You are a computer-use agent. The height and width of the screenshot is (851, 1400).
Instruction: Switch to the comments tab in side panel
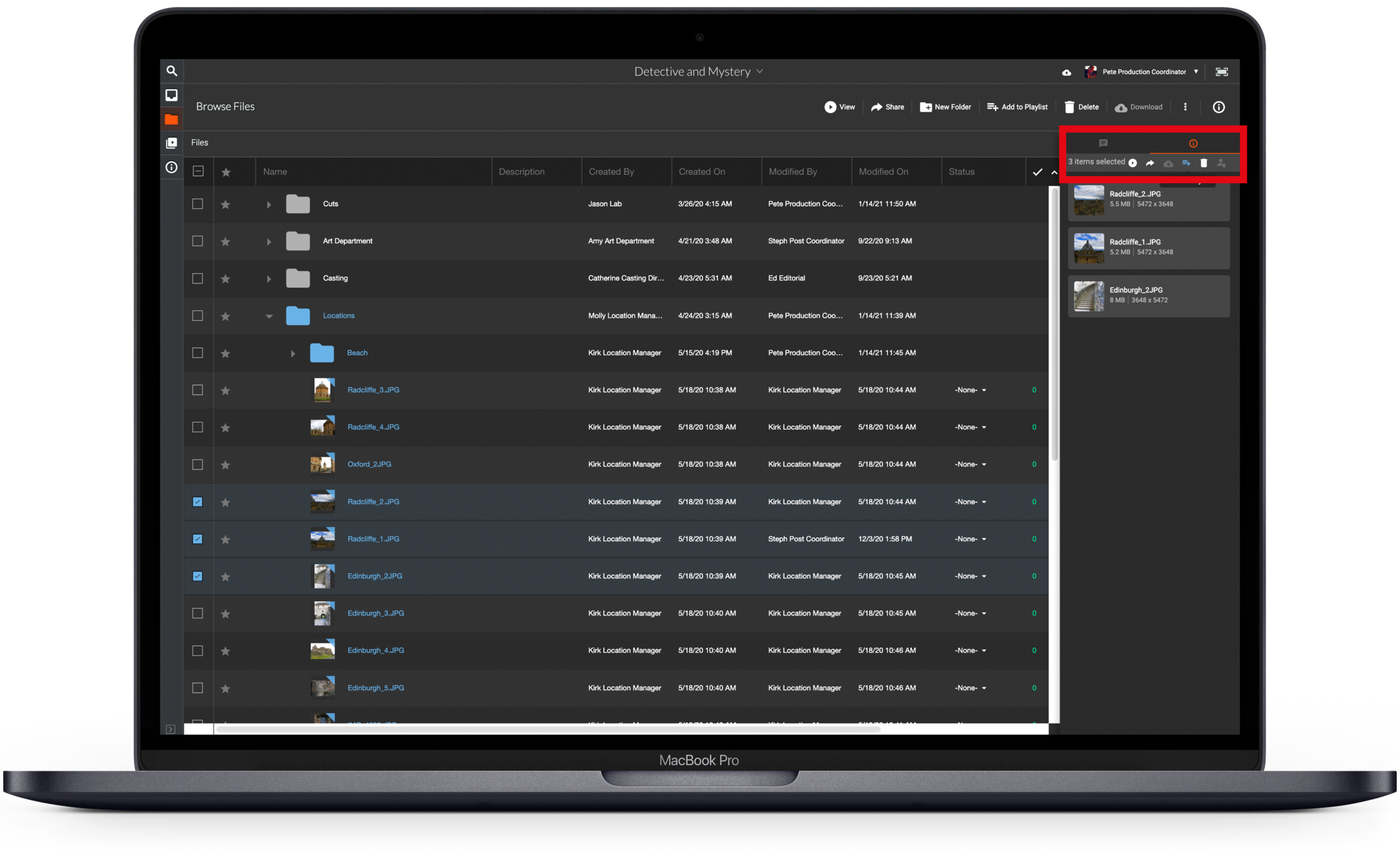pyautogui.click(x=1103, y=143)
